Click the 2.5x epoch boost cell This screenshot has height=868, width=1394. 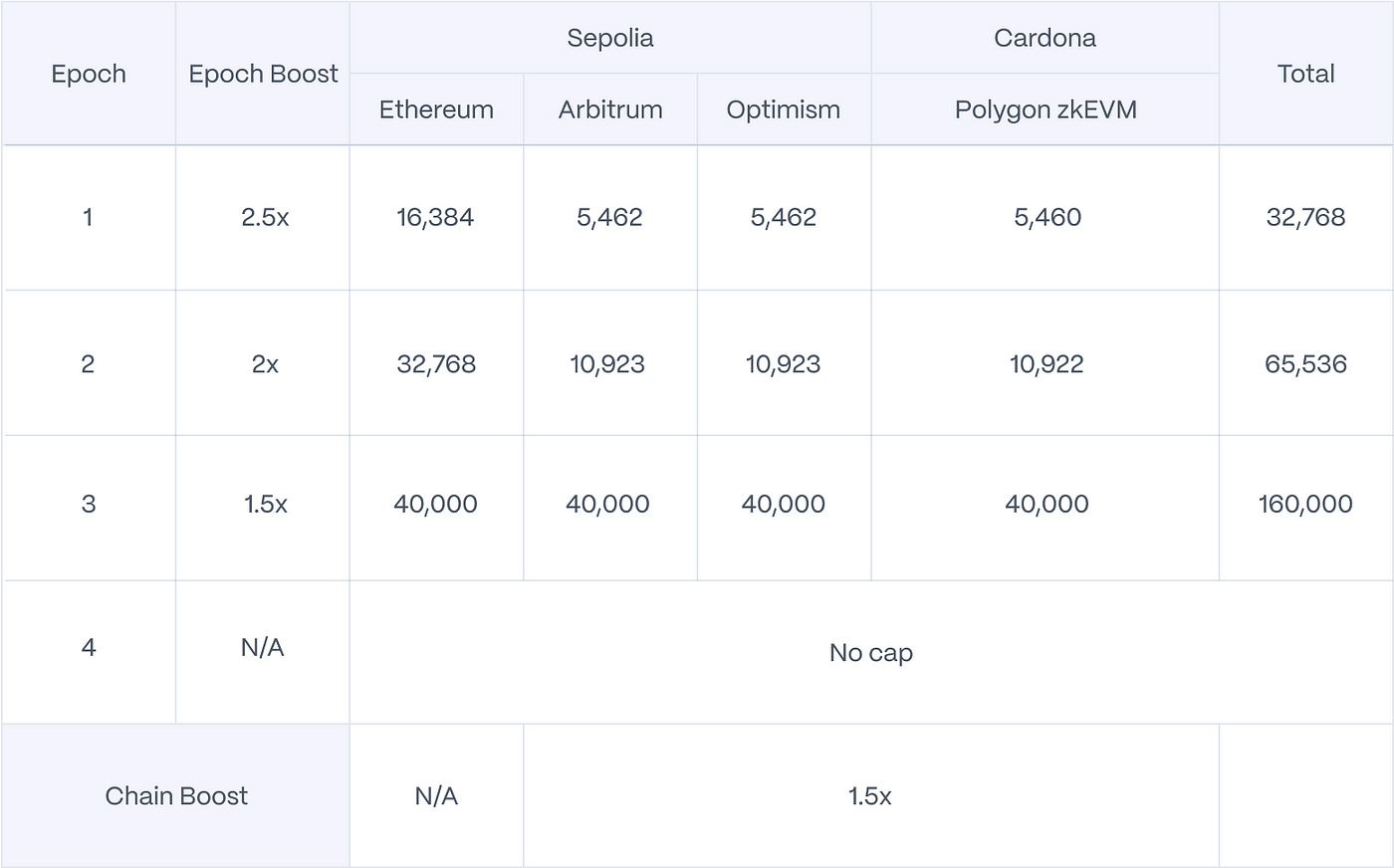263,218
